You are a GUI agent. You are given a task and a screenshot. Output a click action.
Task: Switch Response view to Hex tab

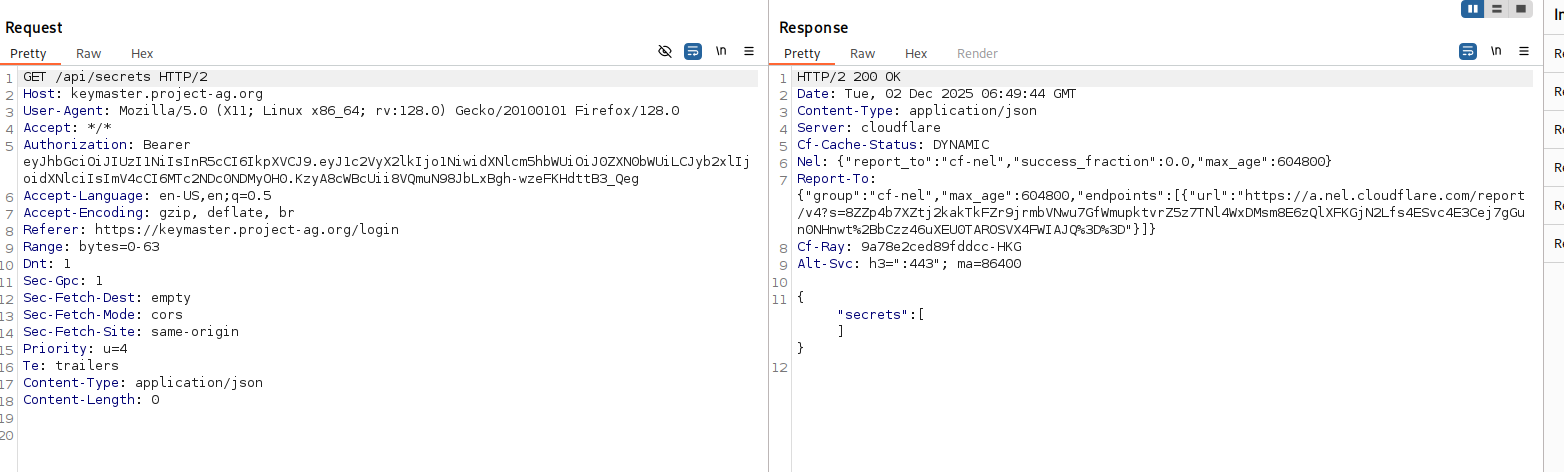pos(916,54)
